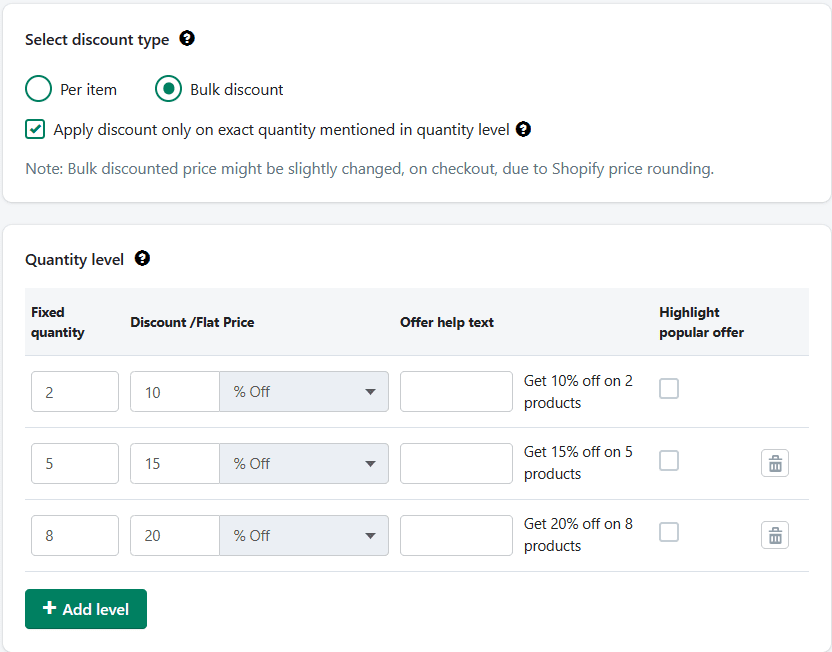Highlight the 5 products offer as popular

[669, 461]
